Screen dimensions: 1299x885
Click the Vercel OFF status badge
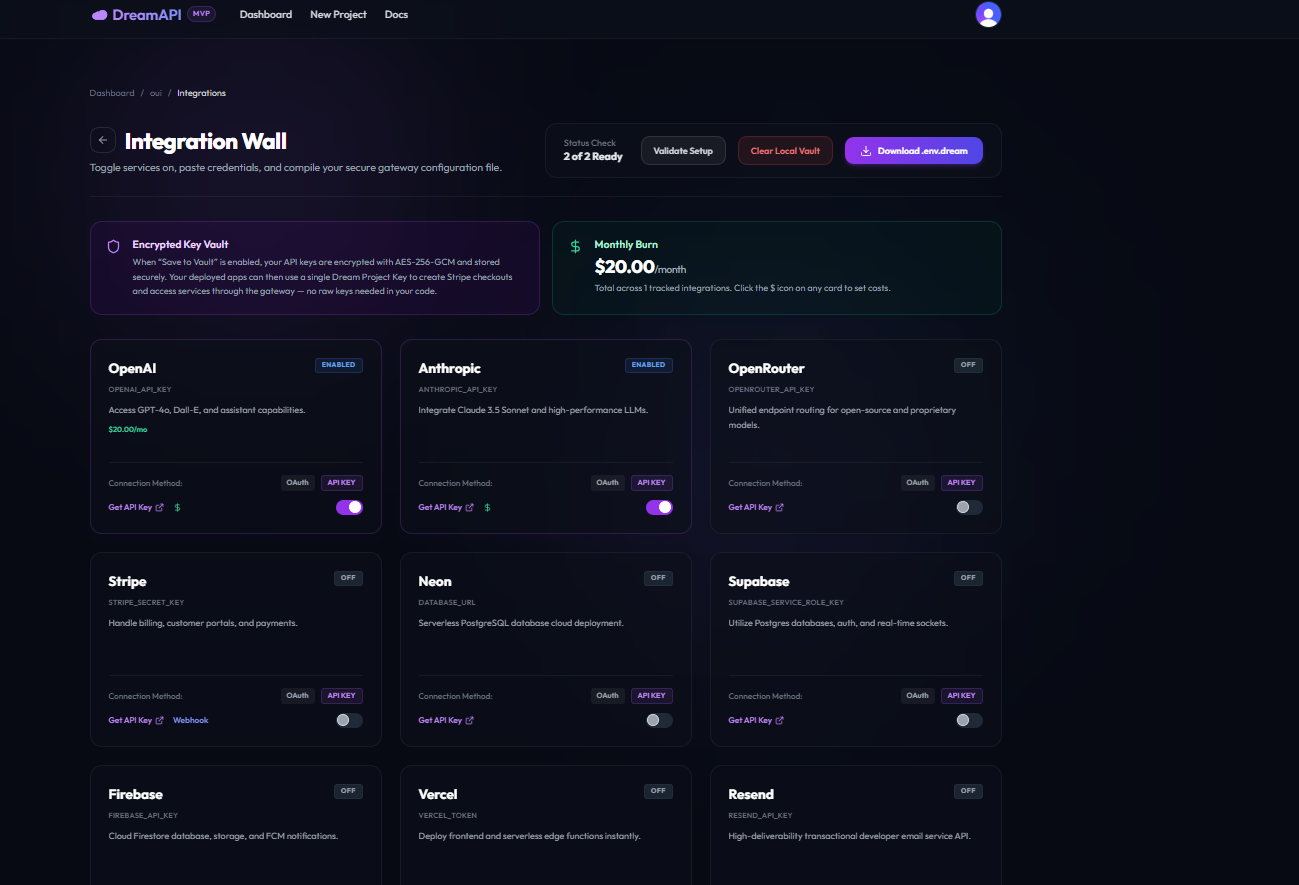pyautogui.click(x=658, y=791)
